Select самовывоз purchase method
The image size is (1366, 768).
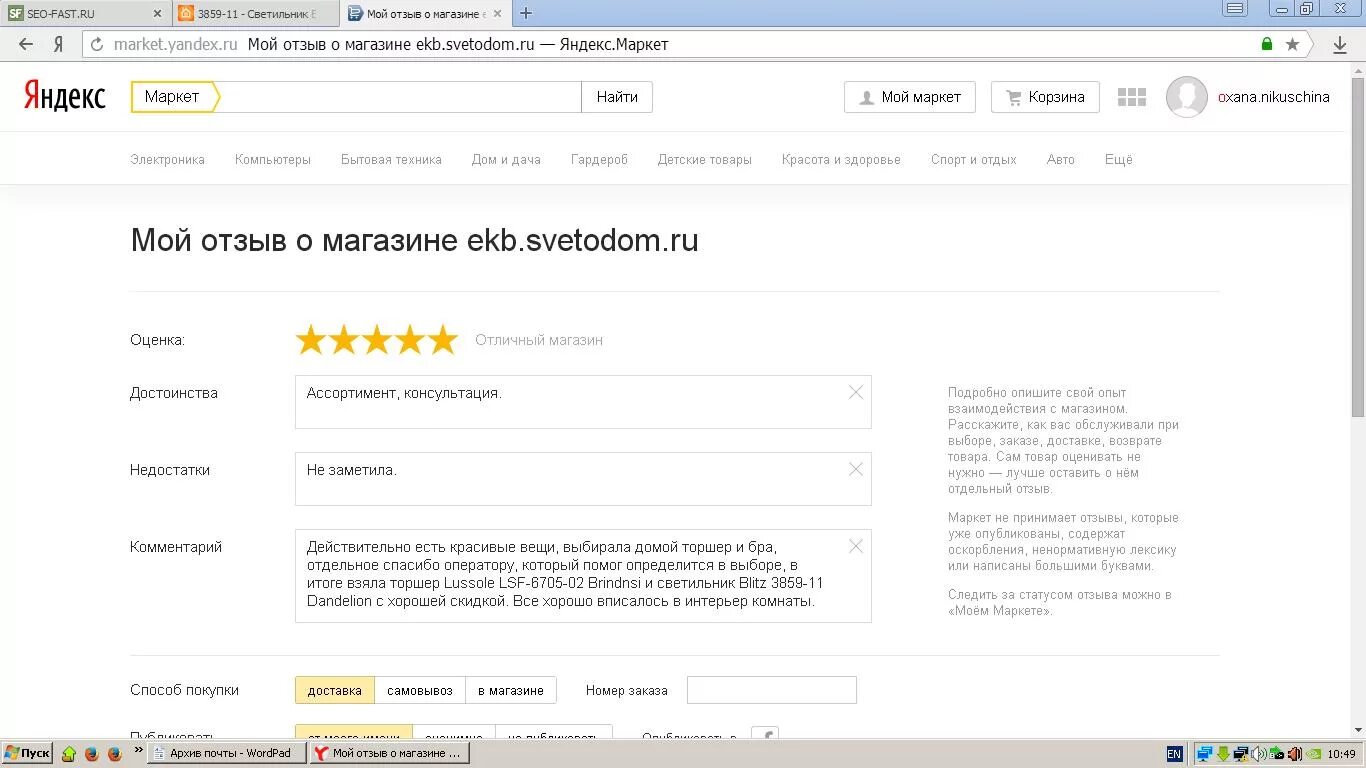point(420,690)
